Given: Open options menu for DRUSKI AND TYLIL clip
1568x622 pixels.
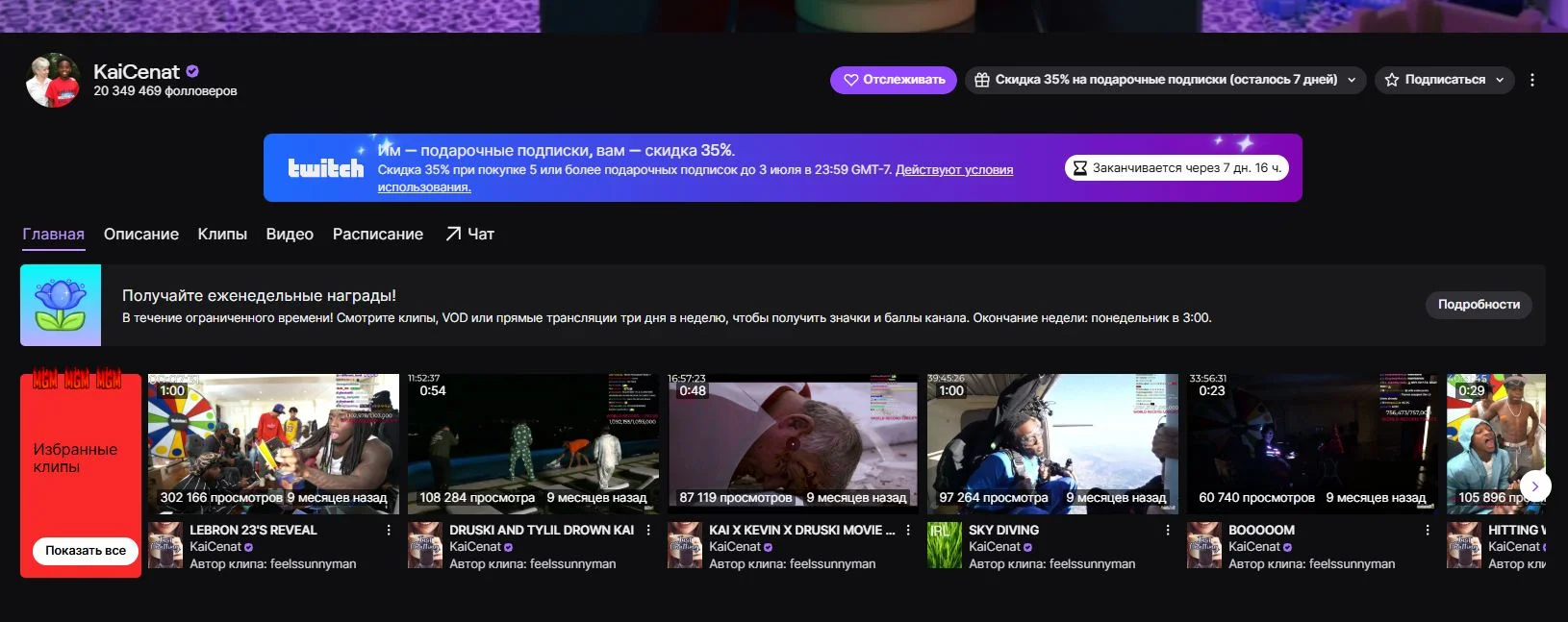Looking at the screenshot, I should [x=648, y=530].
